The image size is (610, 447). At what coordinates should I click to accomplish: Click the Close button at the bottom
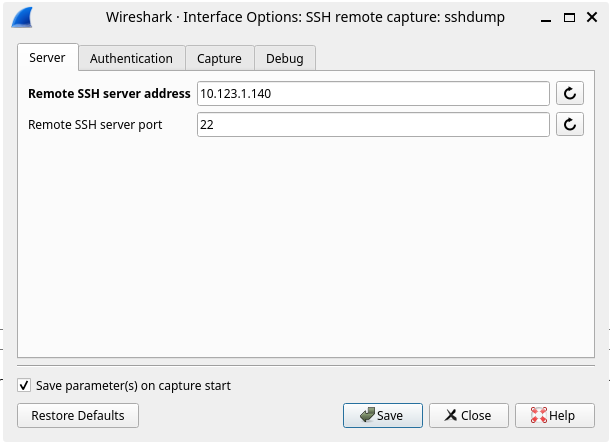468,415
